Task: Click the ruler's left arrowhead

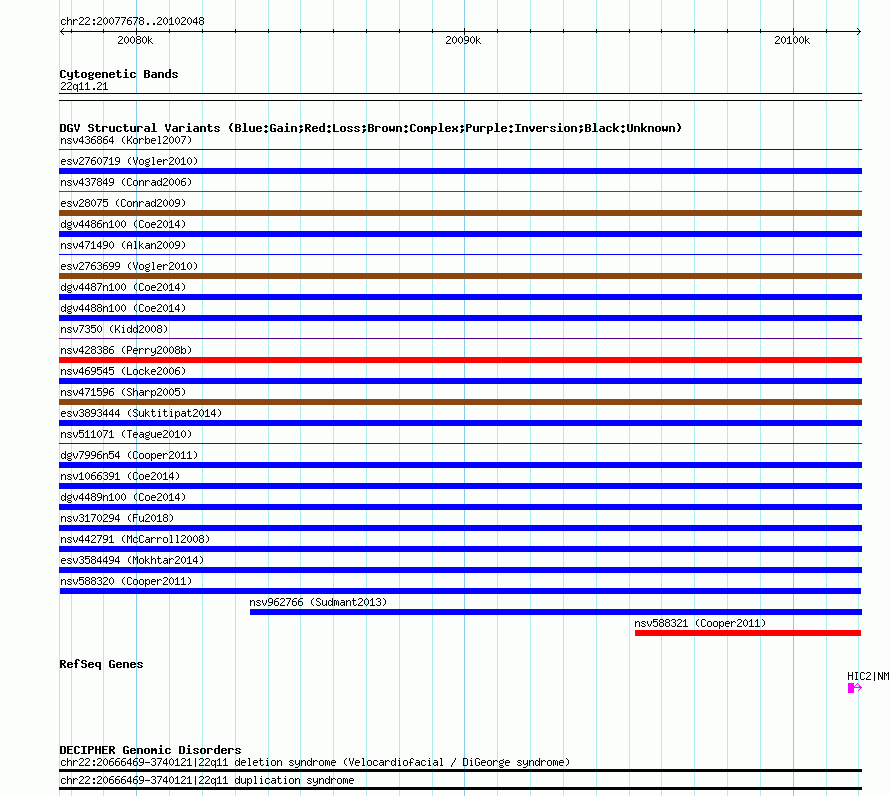Action: pos(63,31)
